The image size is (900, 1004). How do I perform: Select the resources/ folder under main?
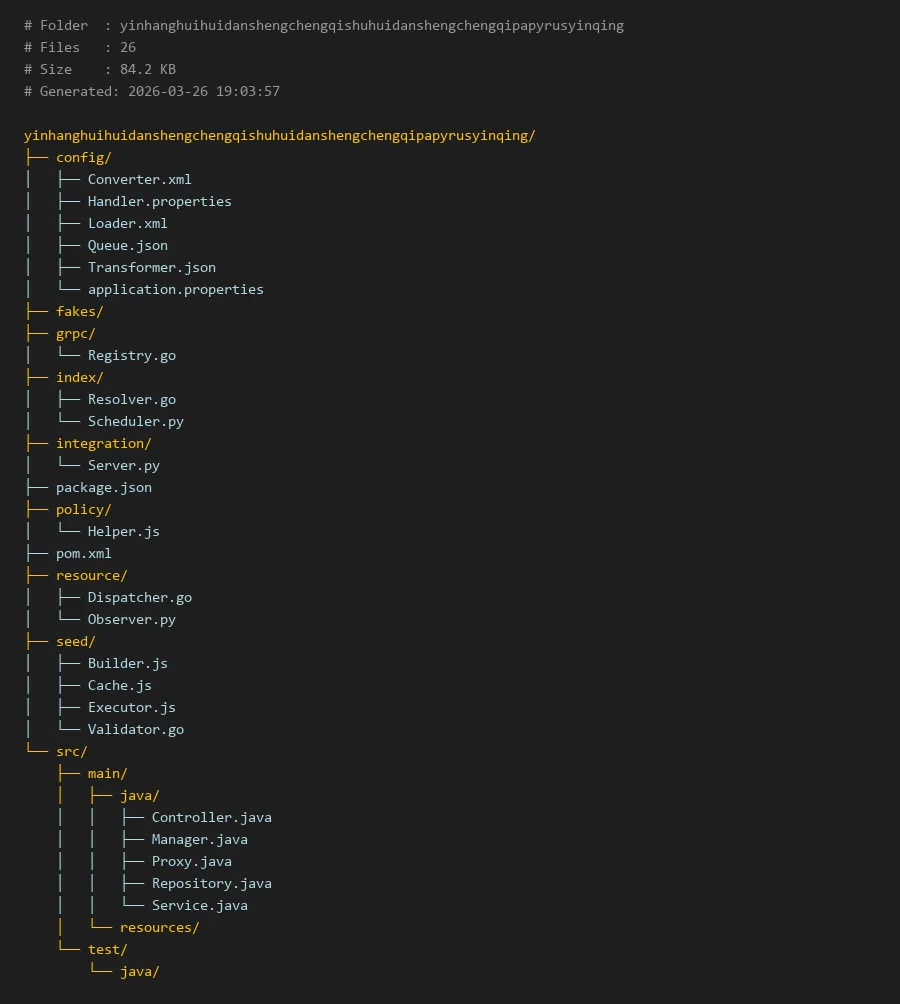159,927
